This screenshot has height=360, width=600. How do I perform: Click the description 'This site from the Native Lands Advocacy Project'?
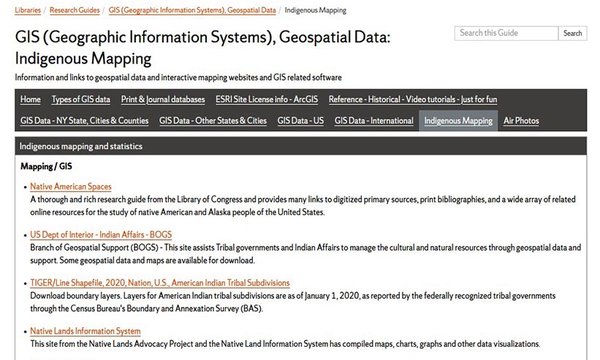point(285,344)
